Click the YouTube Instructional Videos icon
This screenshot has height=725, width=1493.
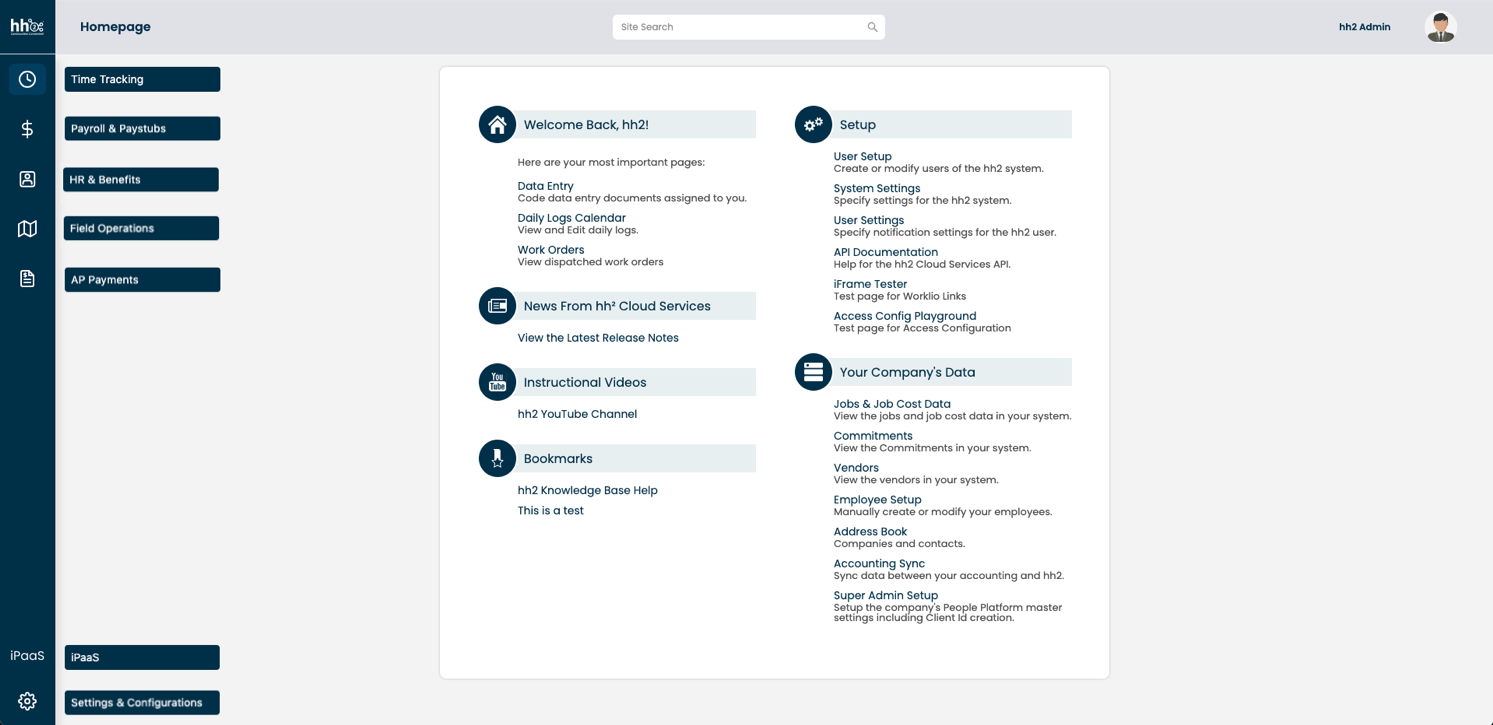(x=497, y=382)
